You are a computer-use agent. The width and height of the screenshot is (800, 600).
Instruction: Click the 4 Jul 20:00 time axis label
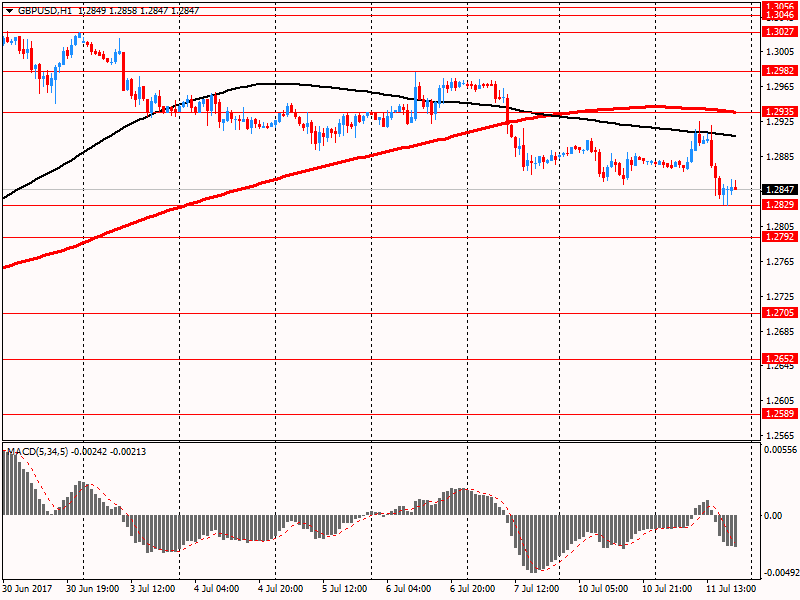tap(281, 589)
